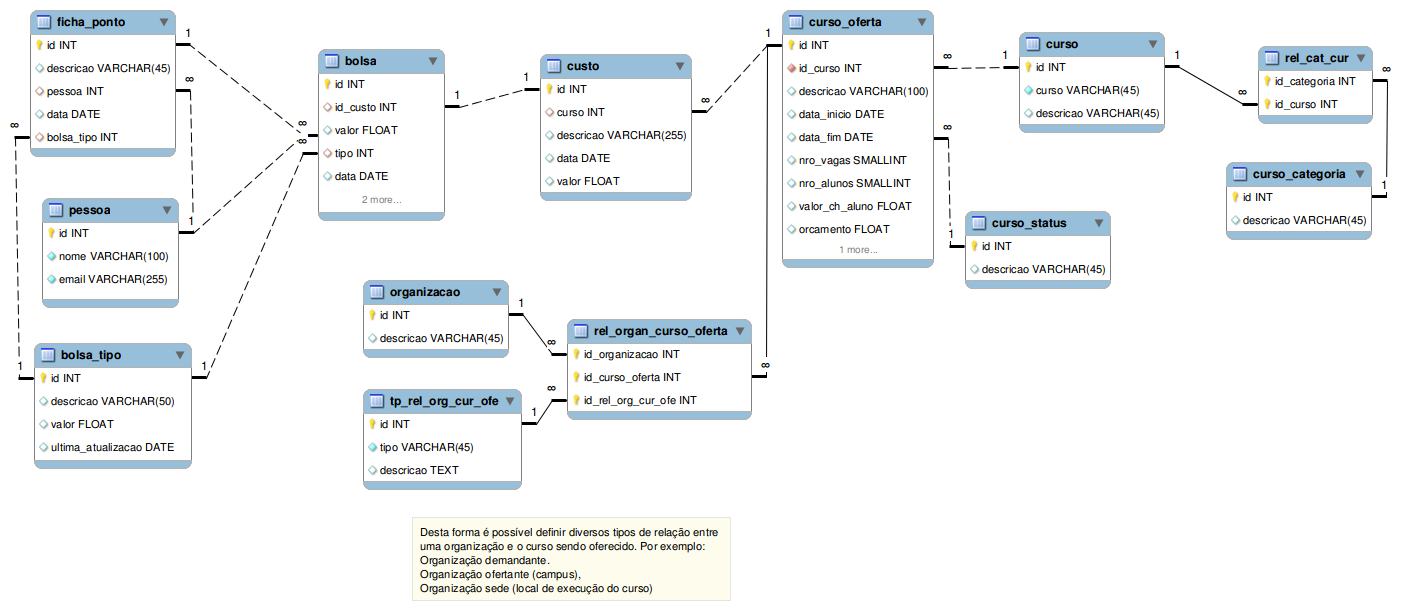The height and width of the screenshot is (610, 1402).
Task: Click the bolsa table header icon
Action: 330,61
